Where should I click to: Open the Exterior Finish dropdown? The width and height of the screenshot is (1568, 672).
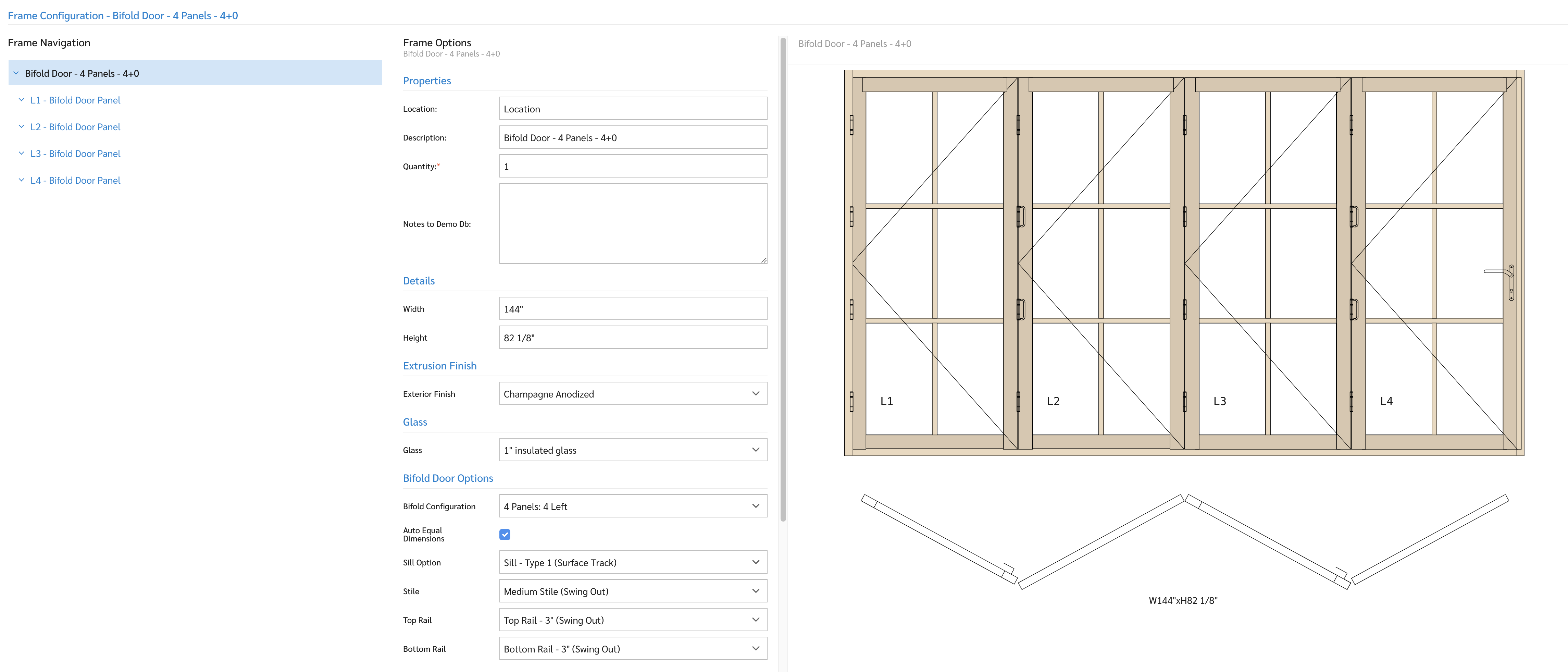[633, 394]
